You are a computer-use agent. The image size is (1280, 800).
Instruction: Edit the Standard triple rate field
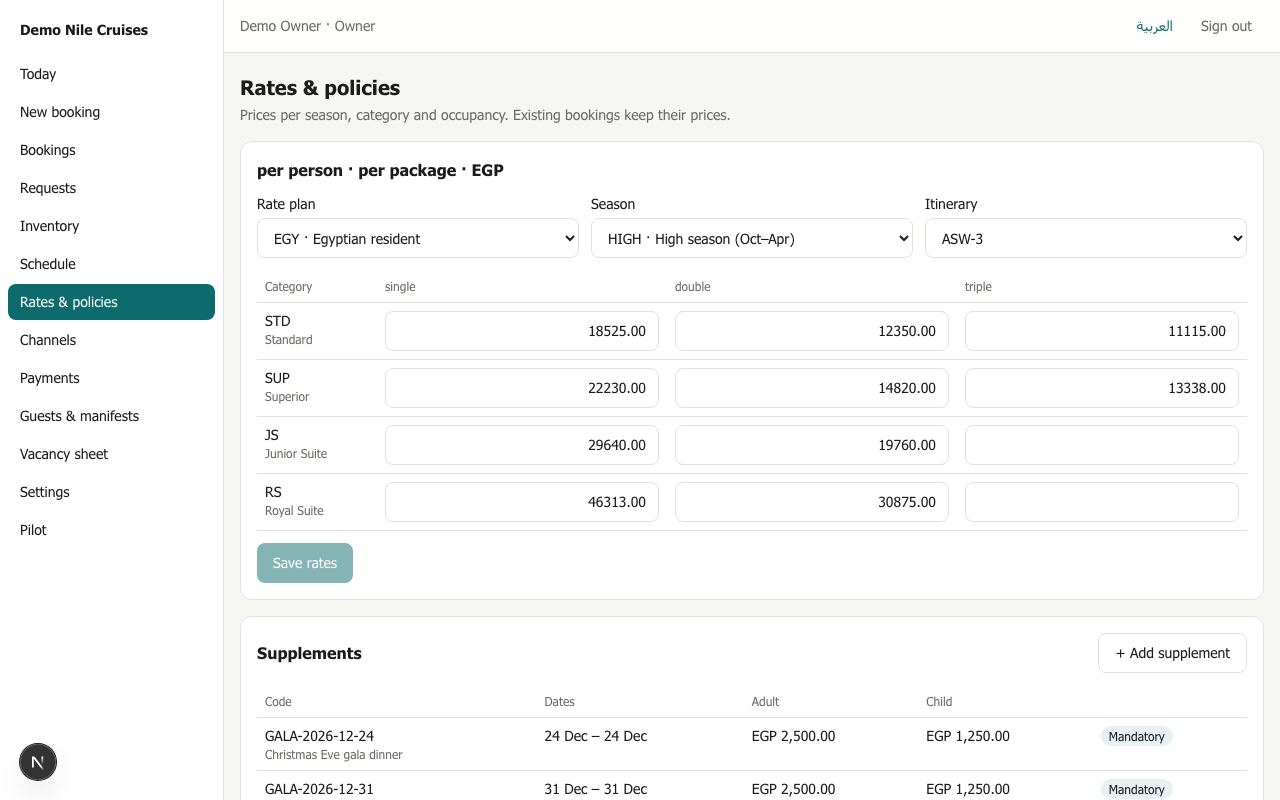pos(1102,331)
